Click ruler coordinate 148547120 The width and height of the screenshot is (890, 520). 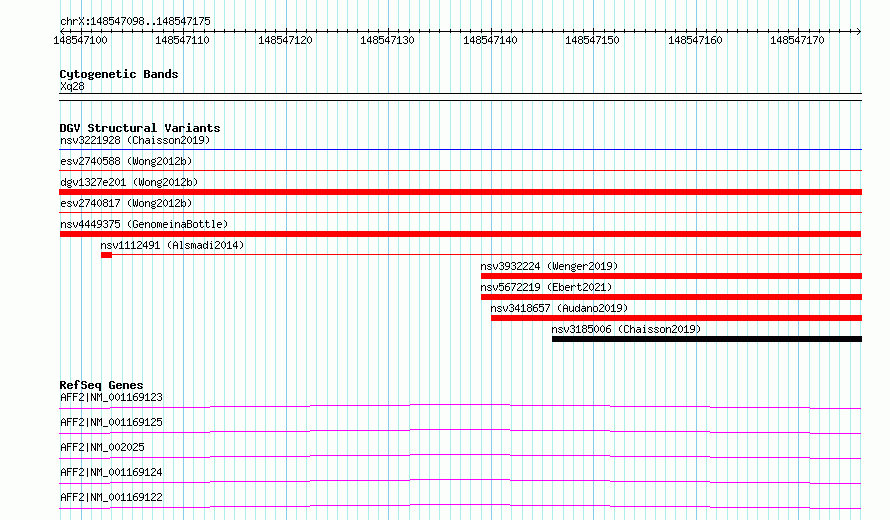[285, 40]
